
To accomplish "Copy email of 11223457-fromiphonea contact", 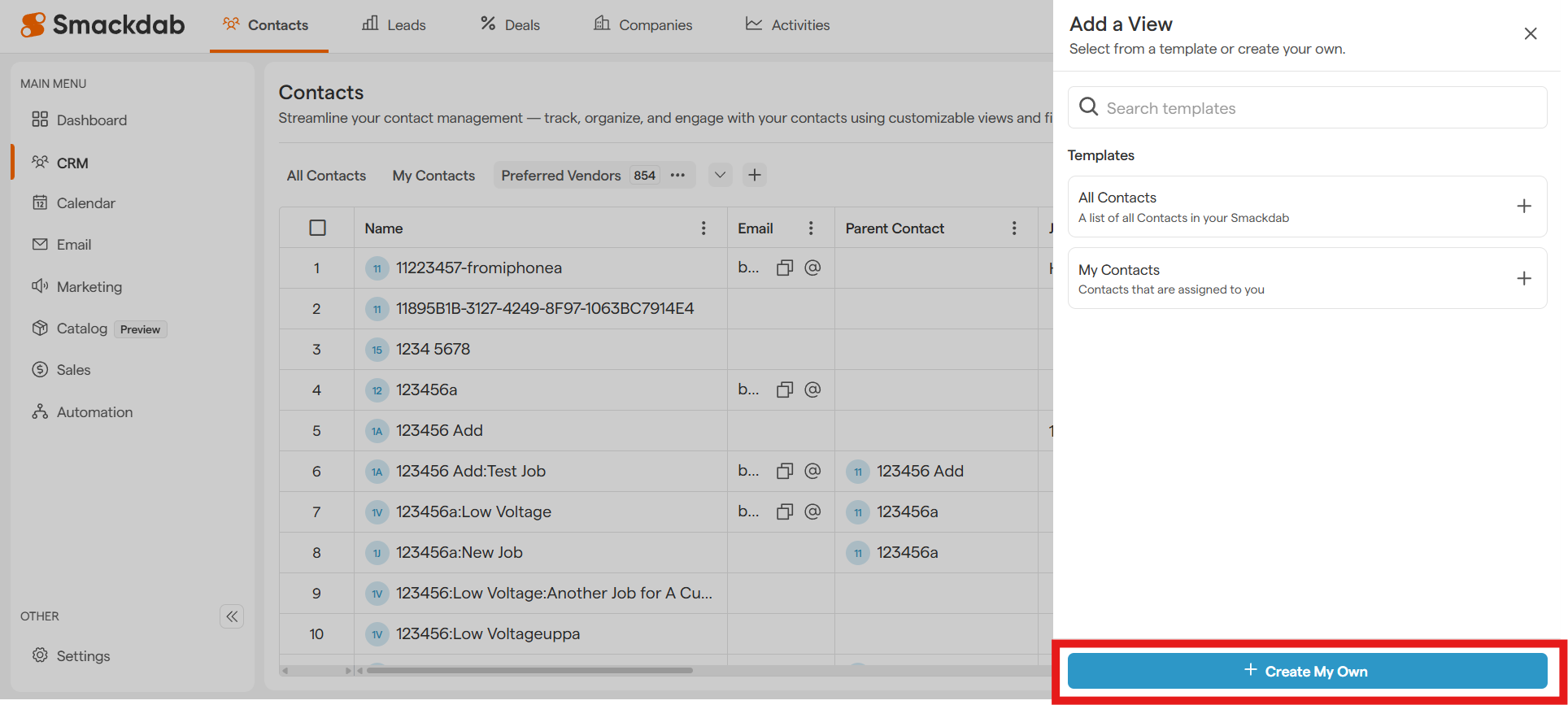I will (x=784, y=268).
